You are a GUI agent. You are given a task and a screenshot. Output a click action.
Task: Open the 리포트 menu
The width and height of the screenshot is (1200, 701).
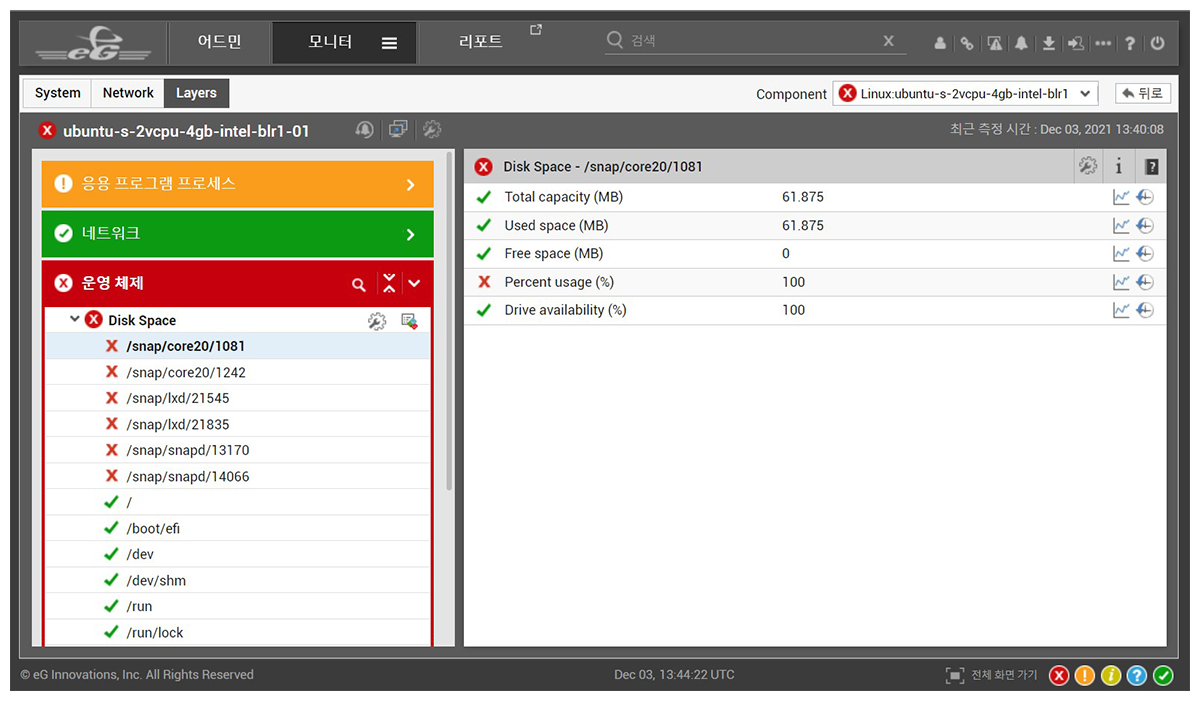point(480,43)
